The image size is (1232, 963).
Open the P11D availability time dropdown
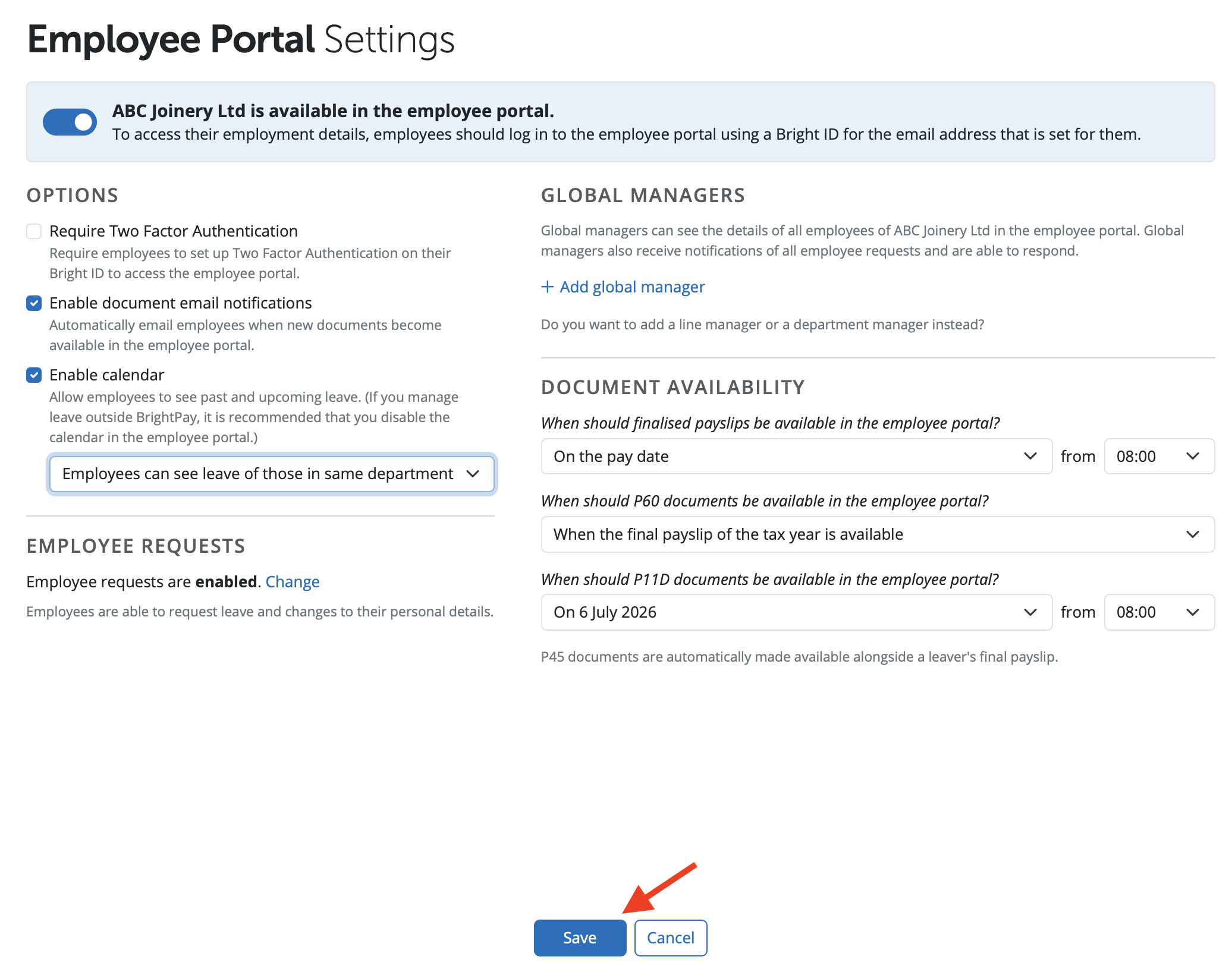click(x=1158, y=612)
